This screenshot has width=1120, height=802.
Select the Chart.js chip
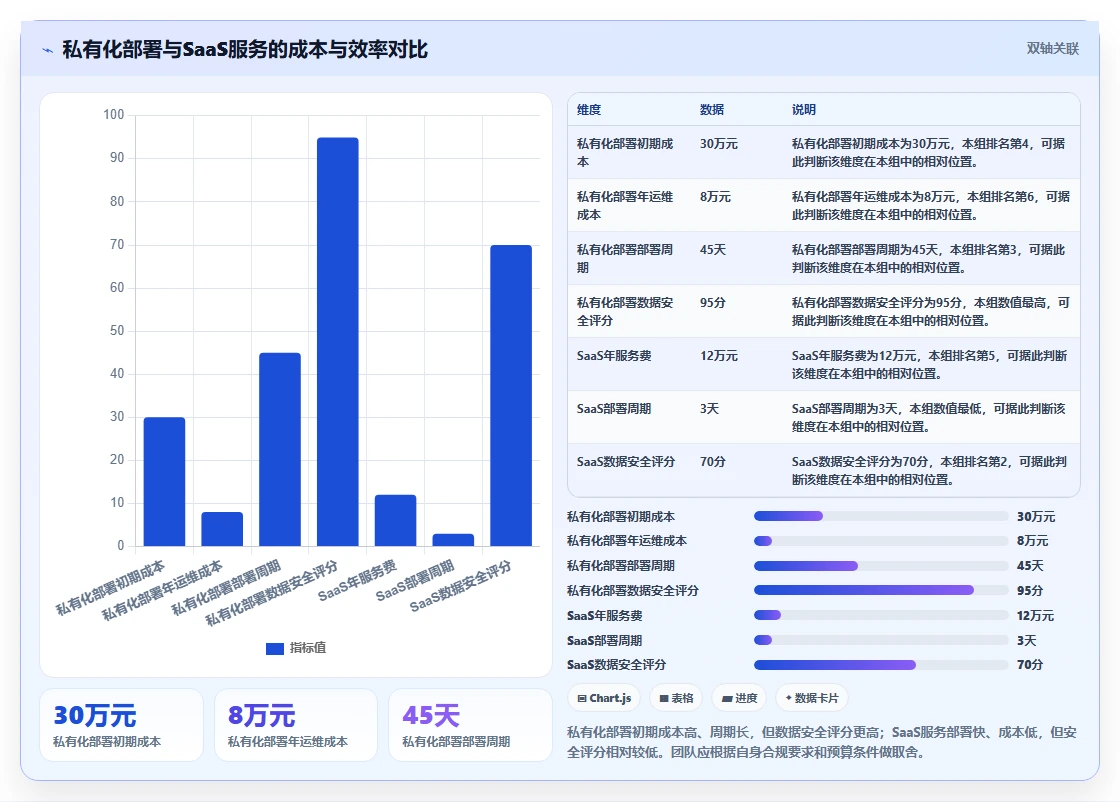click(604, 698)
